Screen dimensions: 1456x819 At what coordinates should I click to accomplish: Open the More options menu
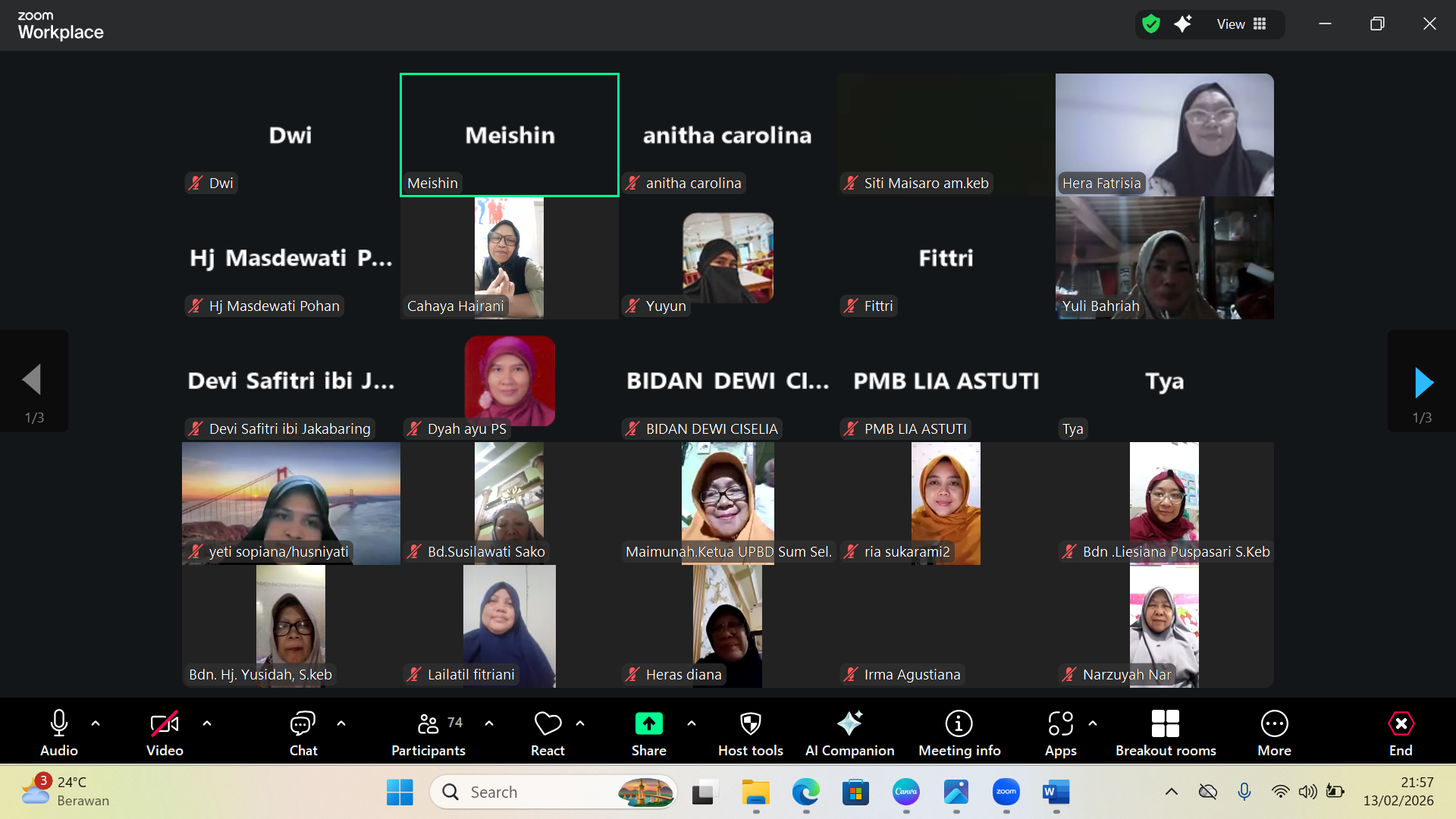point(1274,730)
